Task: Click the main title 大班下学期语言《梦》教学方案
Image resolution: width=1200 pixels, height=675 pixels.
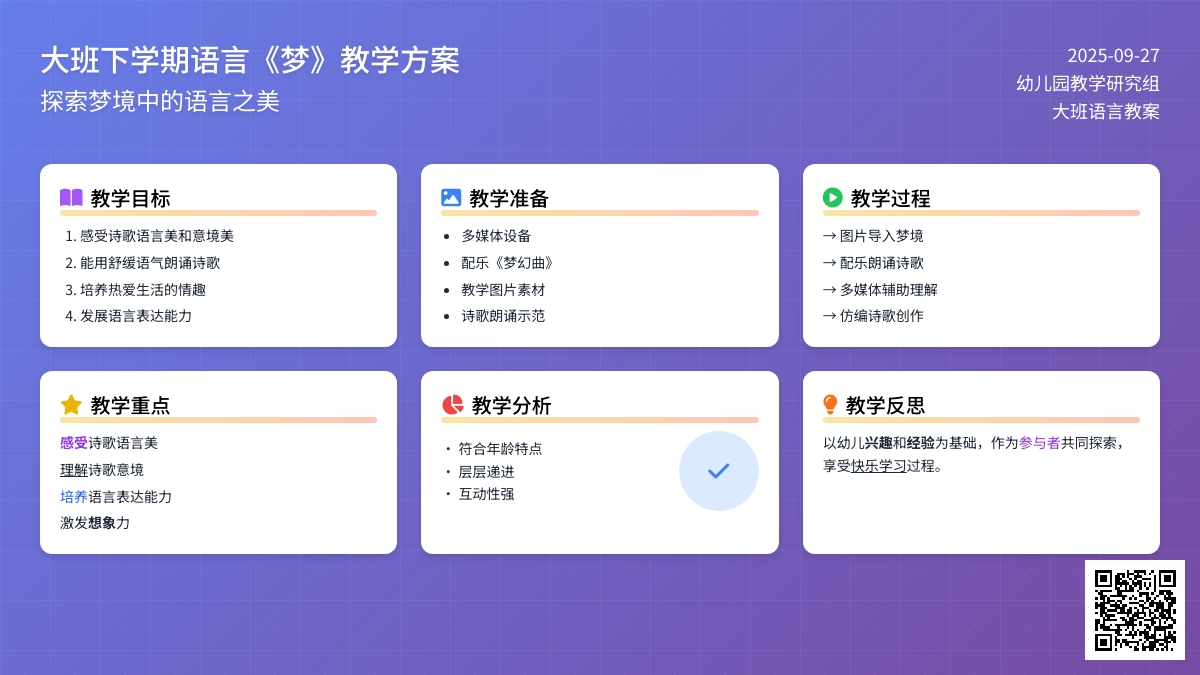Action: pyautogui.click(x=250, y=61)
